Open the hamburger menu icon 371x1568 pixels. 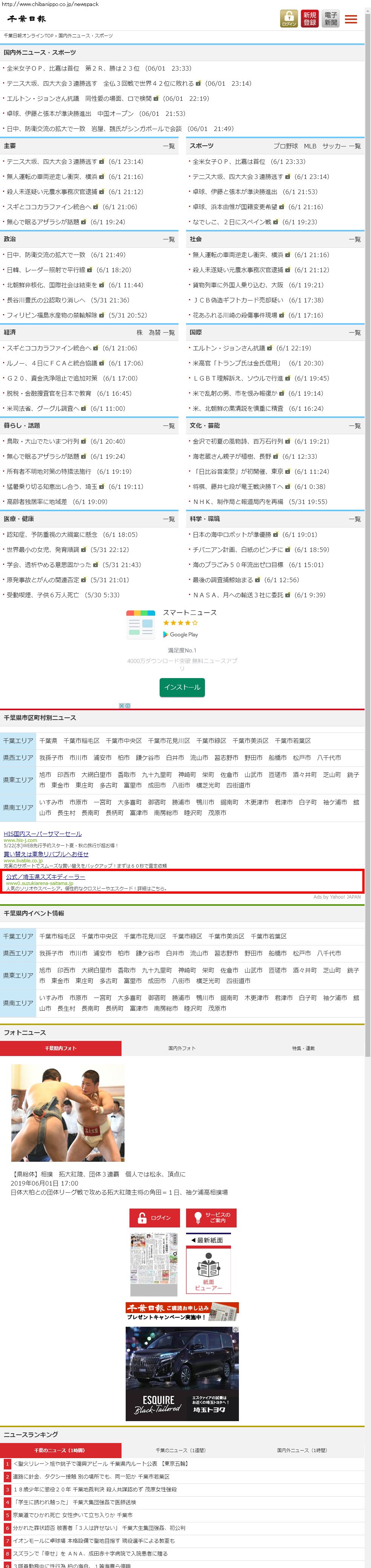tap(351, 20)
